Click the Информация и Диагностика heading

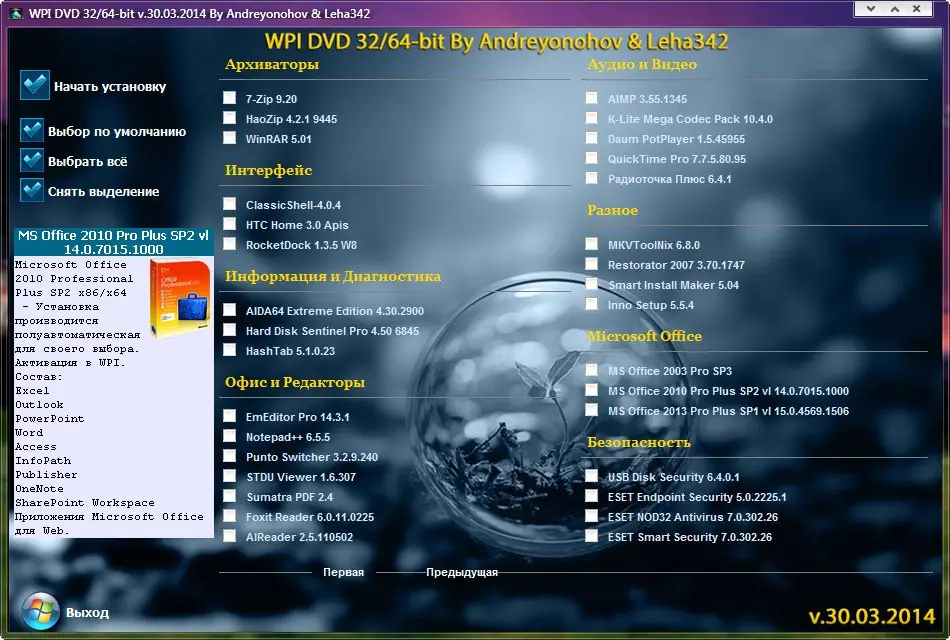coord(333,276)
